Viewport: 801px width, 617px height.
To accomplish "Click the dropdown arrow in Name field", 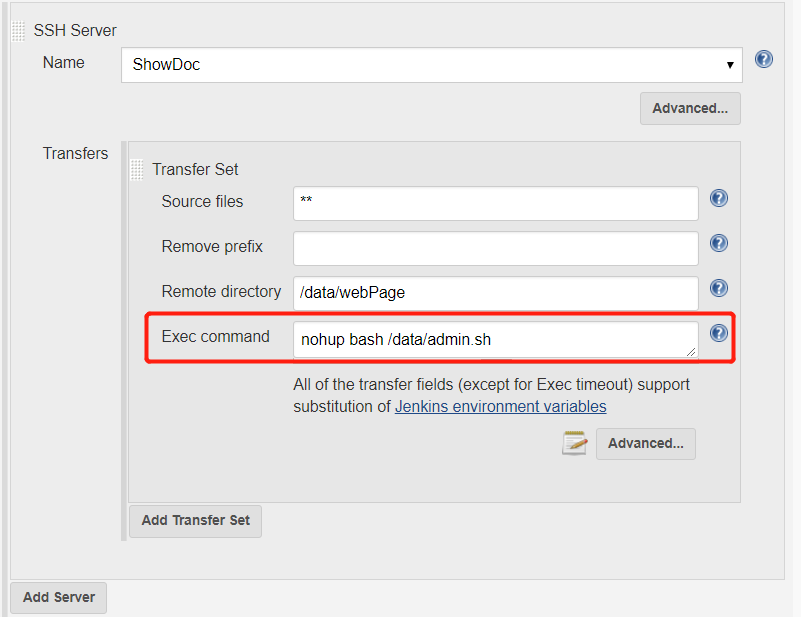I will click(730, 65).
